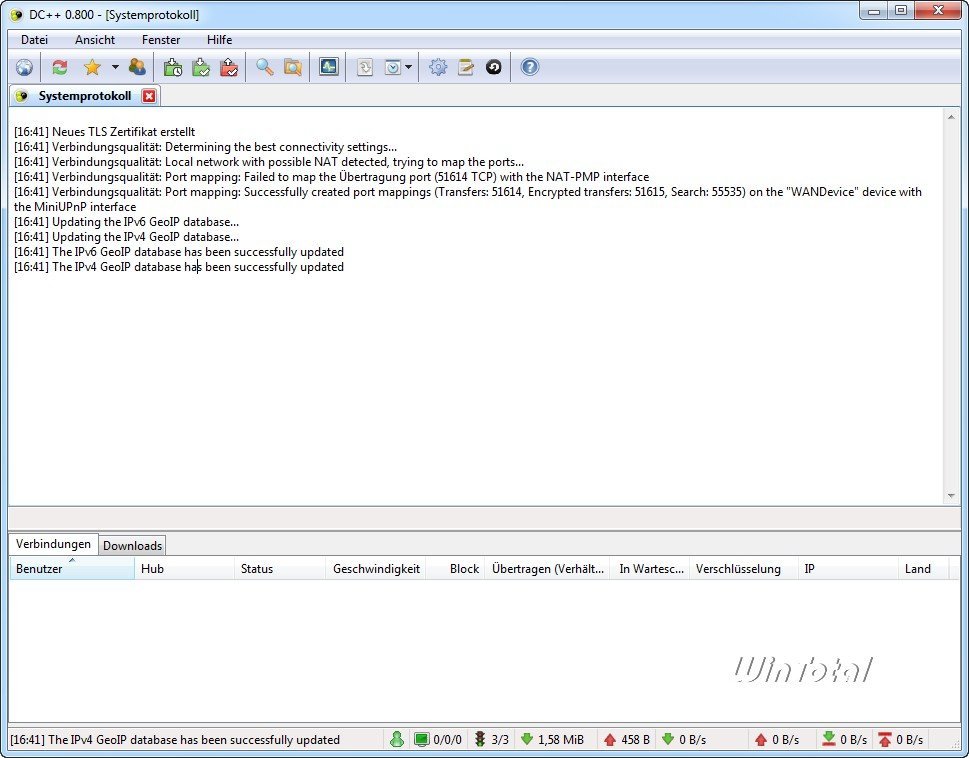Sort by Übertragen (Verhält... column header
Screen dimensions: 969x758
[548, 568]
